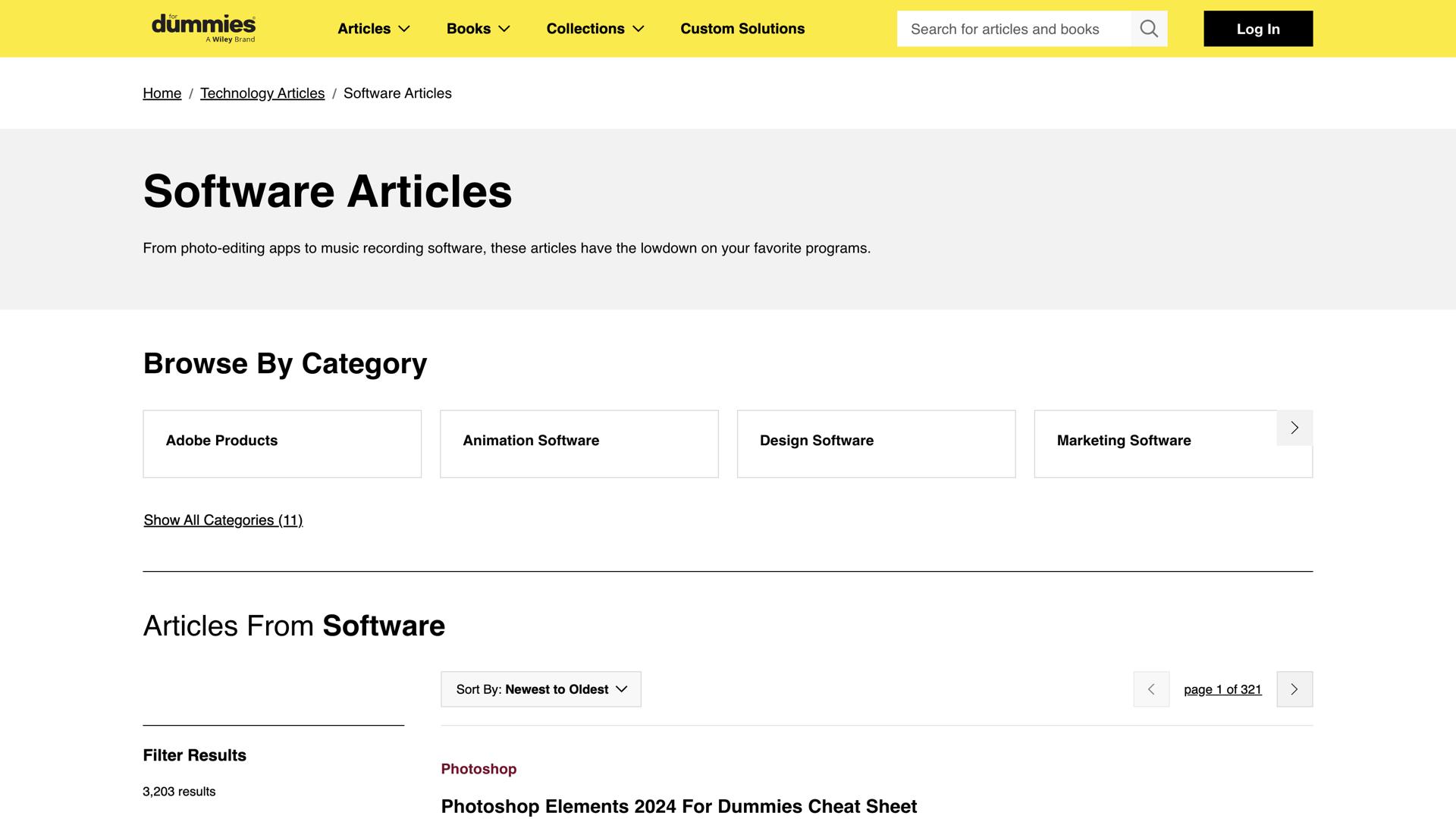Expand the Articles menu chevron
The image size is (1456, 819).
(x=404, y=29)
